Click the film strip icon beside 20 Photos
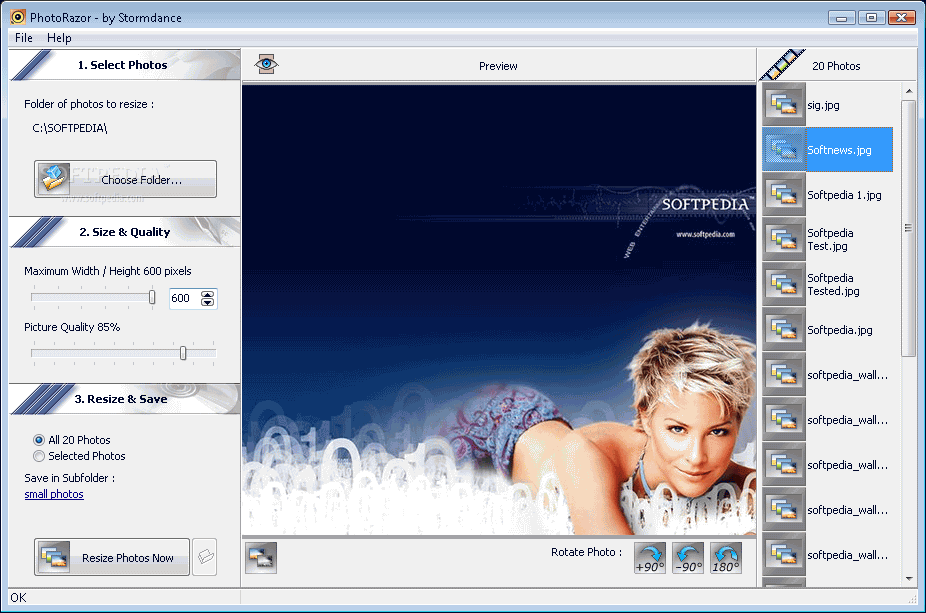Viewport: 926px width, 613px height. [782, 65]
